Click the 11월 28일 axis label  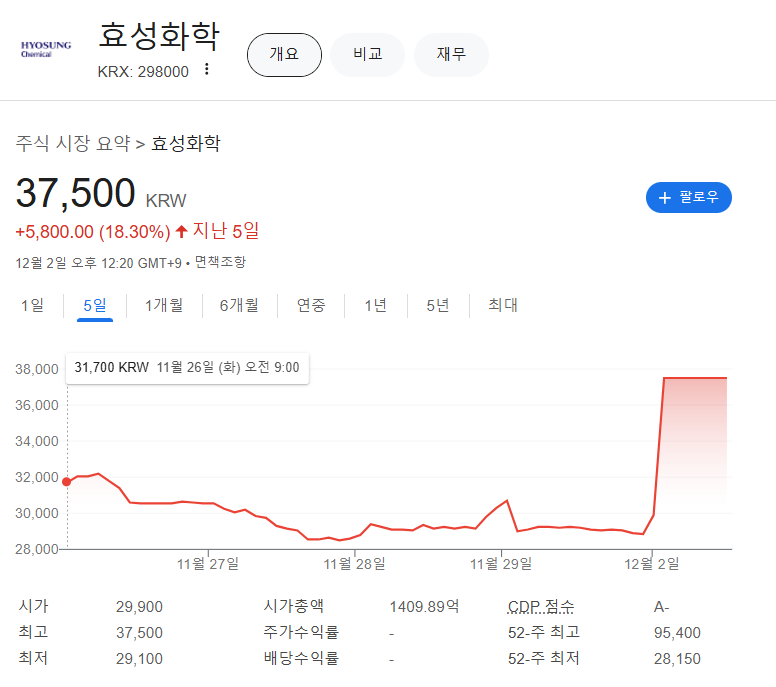point(354,564)
